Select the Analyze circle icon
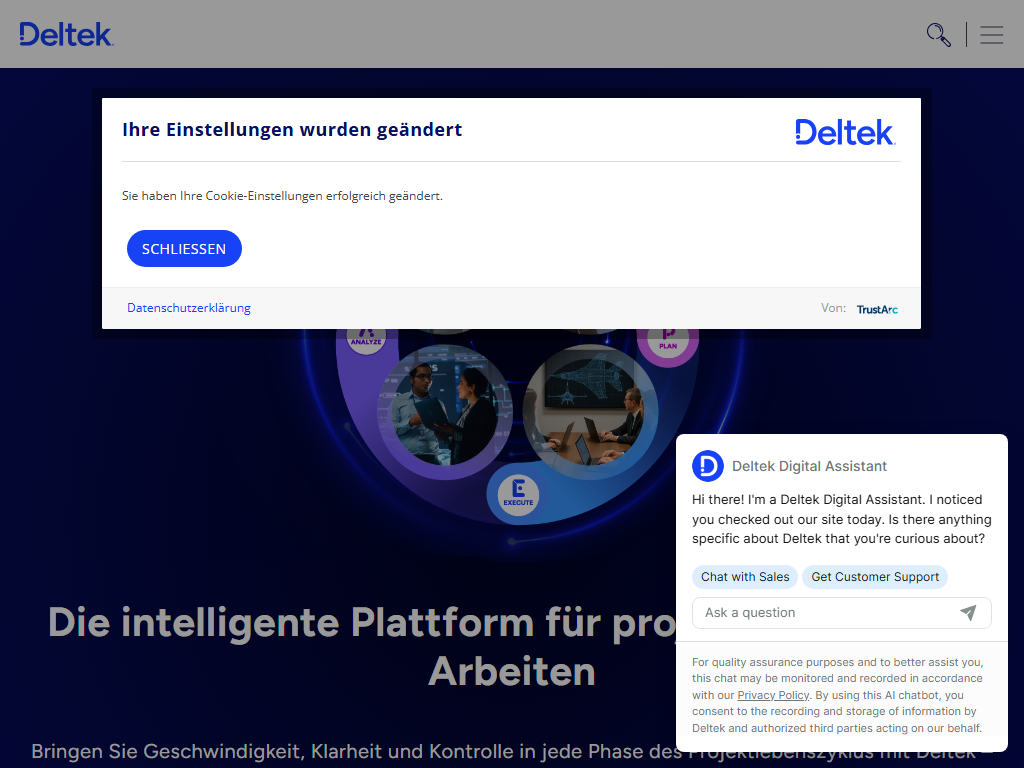Screen dimensions: 1024x768 366,340
